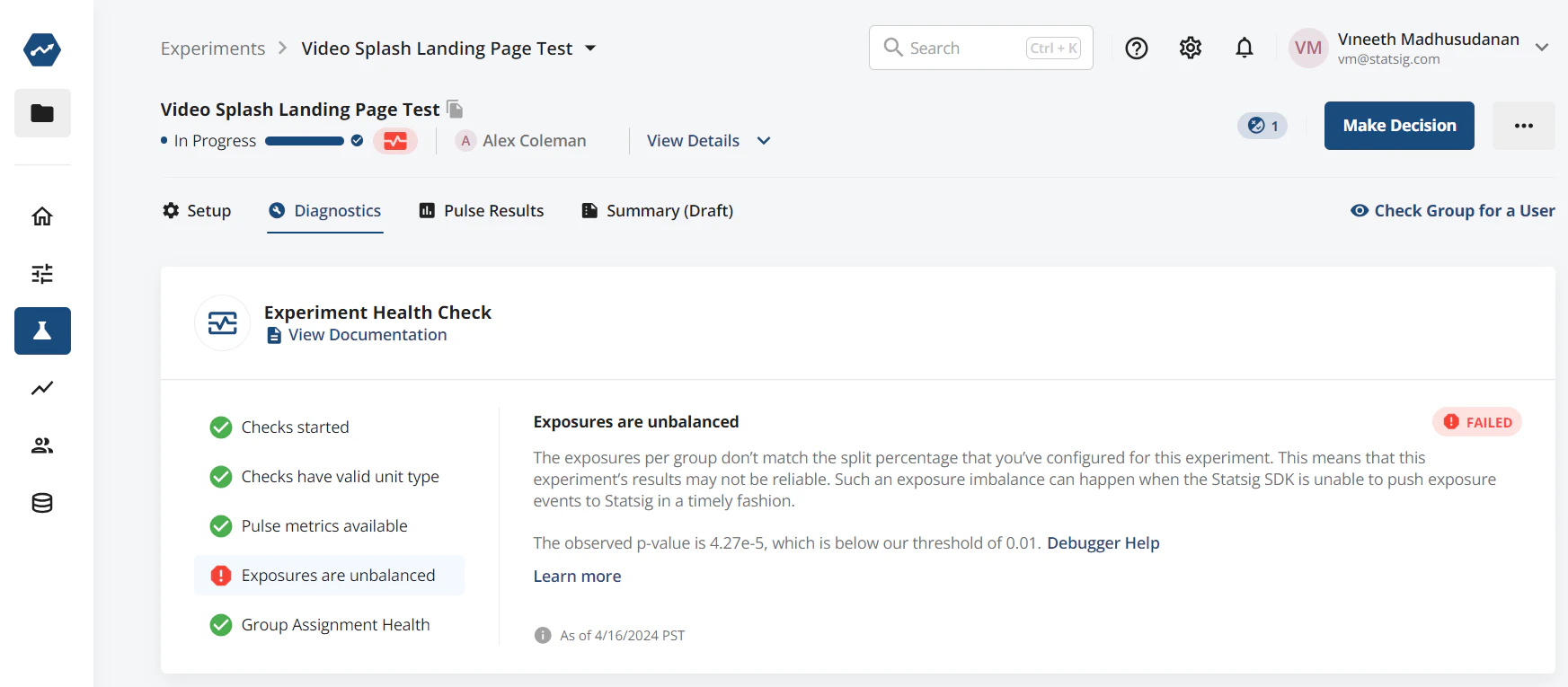1568x687 pixels.
Task: Open the database icon in sidebar
Action: 42,503
